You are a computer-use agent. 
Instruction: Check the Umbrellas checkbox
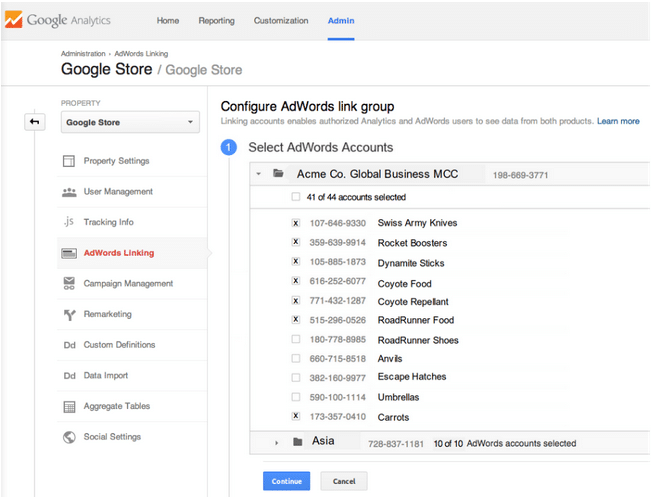click(x=296, y=397)
